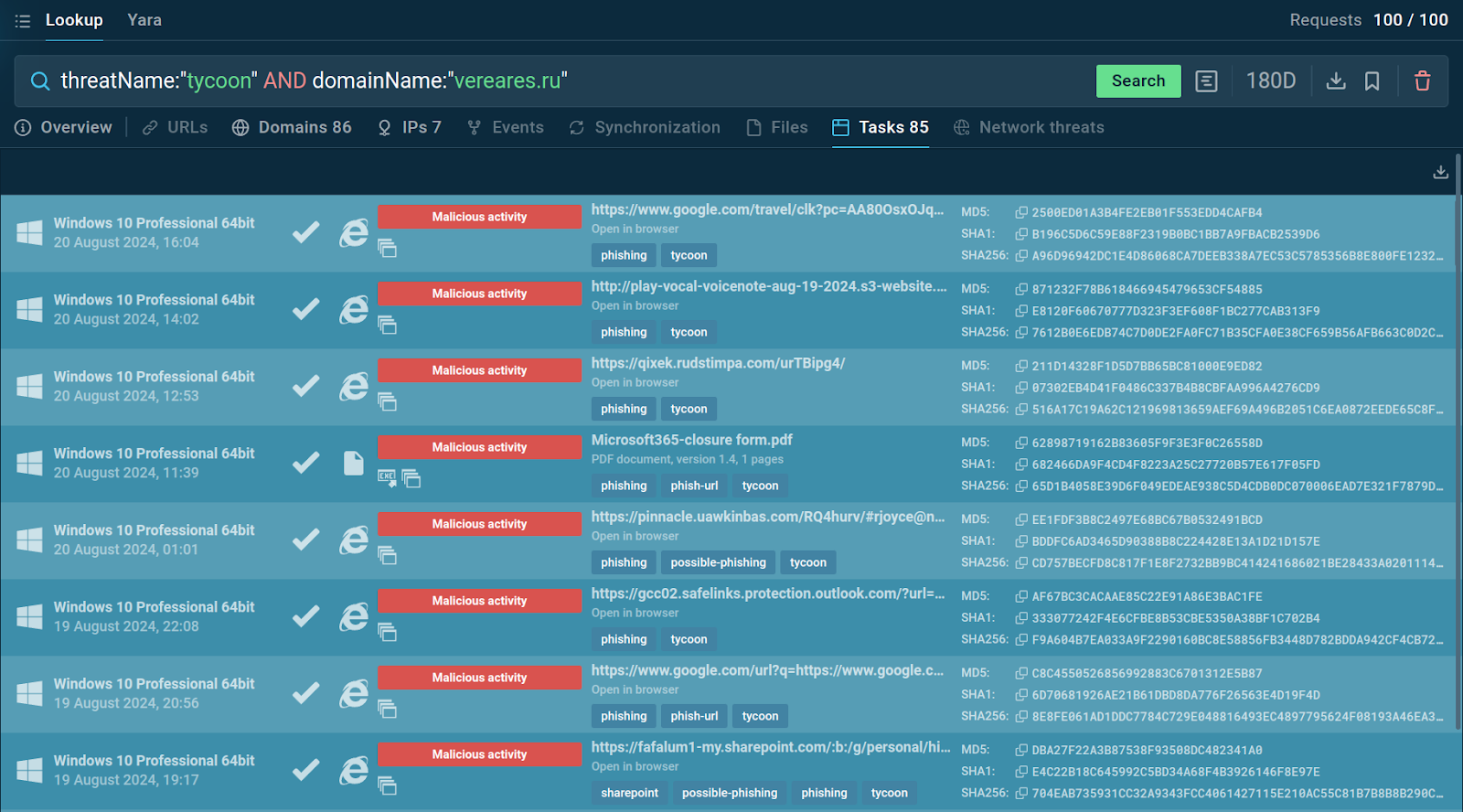This screenshot has height=812, width=1463.
Task: Click the hamburger list menu icon
Action: tap(23, 20)
